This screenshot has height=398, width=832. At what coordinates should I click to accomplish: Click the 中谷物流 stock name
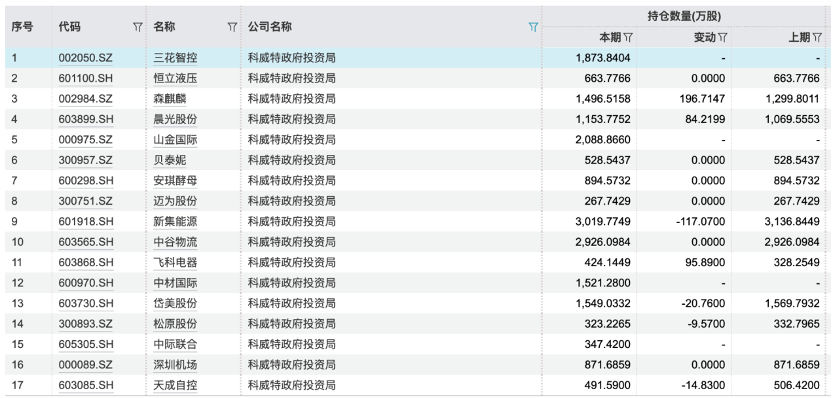(x=175, y=242)
